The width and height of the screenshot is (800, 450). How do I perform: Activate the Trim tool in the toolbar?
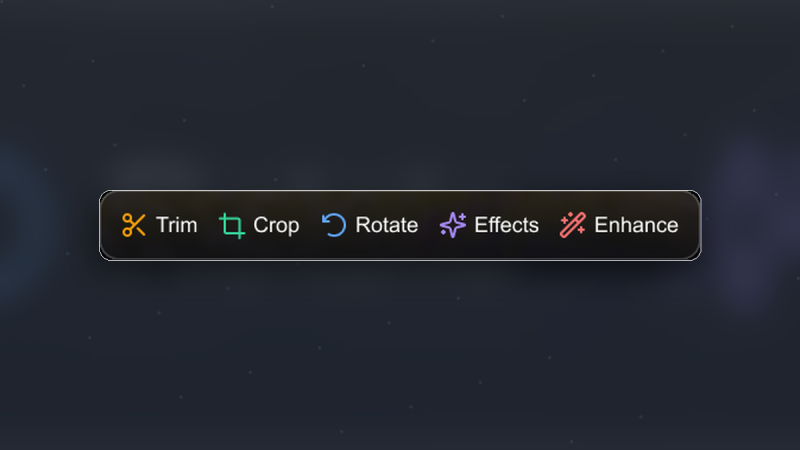coord(159,225)
